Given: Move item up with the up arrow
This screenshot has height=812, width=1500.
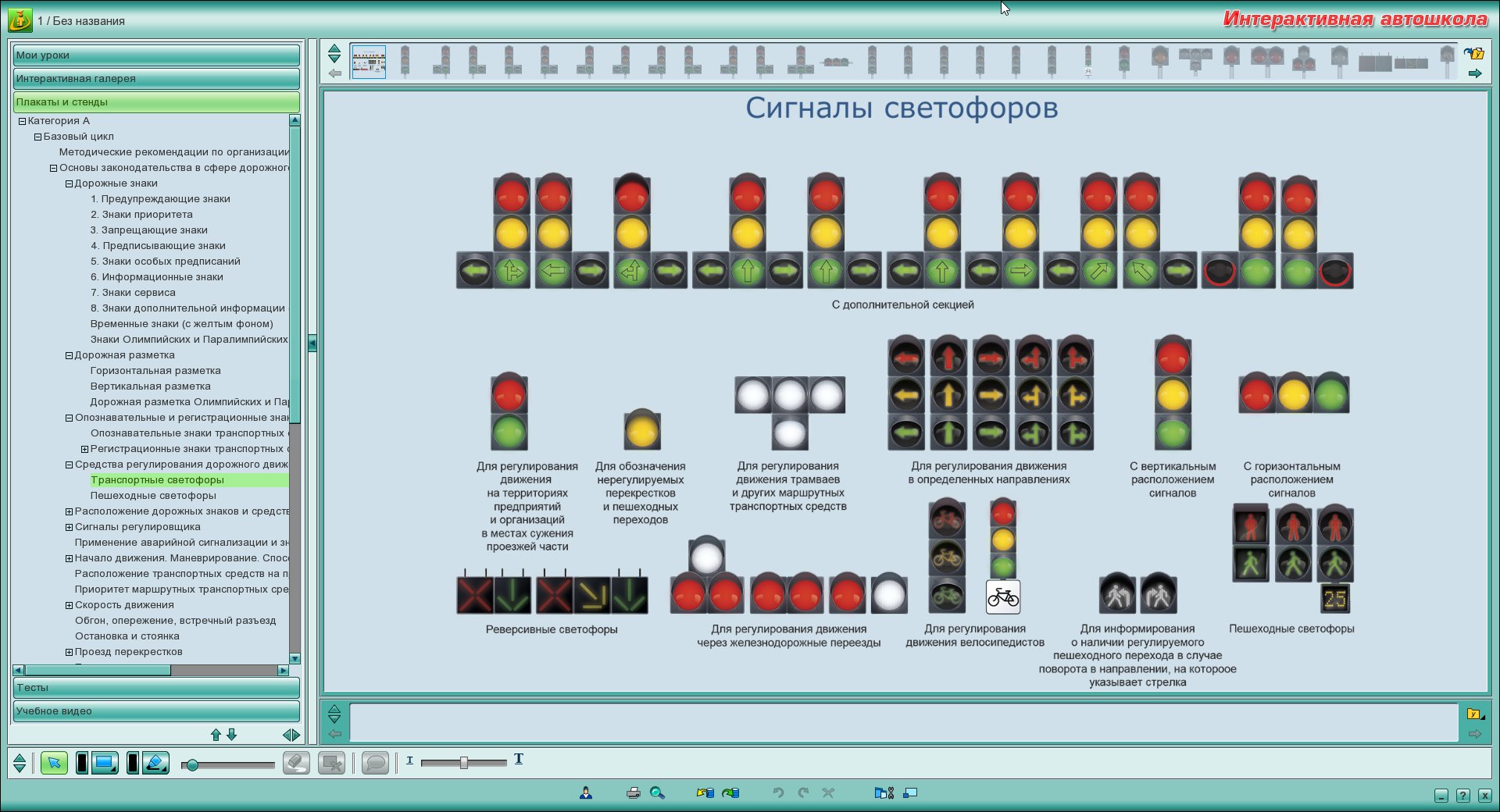Looking at the screenshot, I should (x=216, y=735).
